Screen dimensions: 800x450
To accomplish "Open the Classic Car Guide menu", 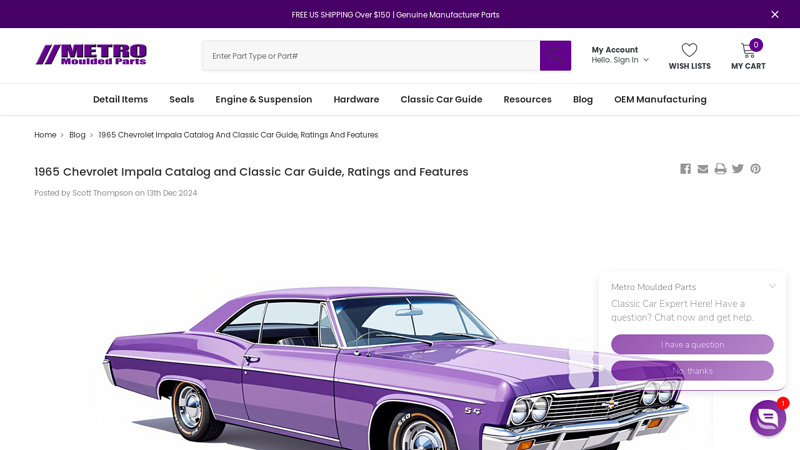I will coord(441,99).
